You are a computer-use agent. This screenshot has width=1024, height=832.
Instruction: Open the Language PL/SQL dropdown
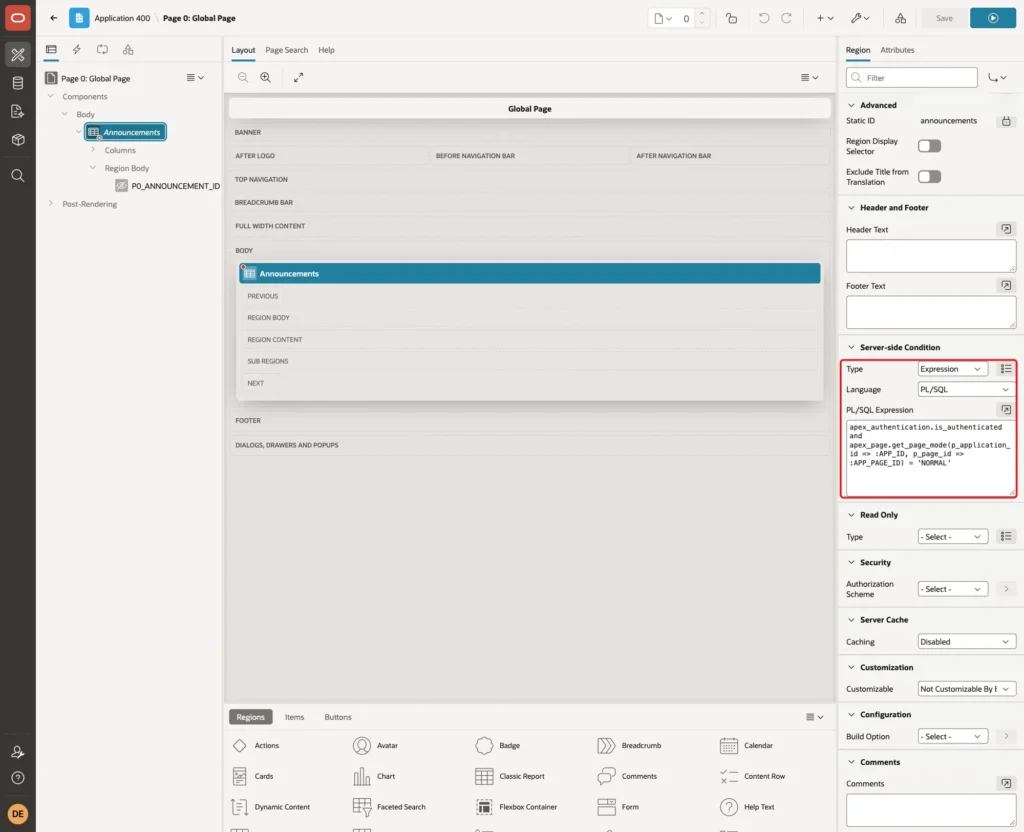coord(967,389)
